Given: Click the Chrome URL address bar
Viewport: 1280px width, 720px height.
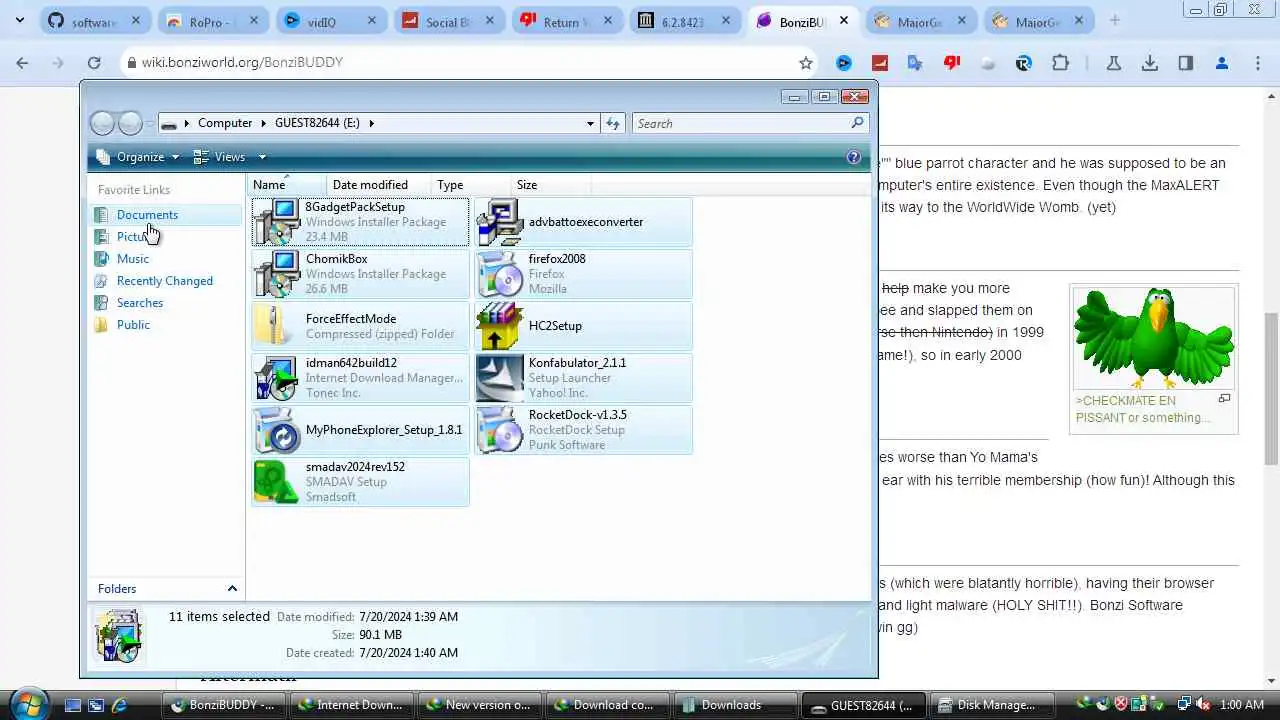Looking at the screenshot, I should pyautogui.click(x=465, y=62).
